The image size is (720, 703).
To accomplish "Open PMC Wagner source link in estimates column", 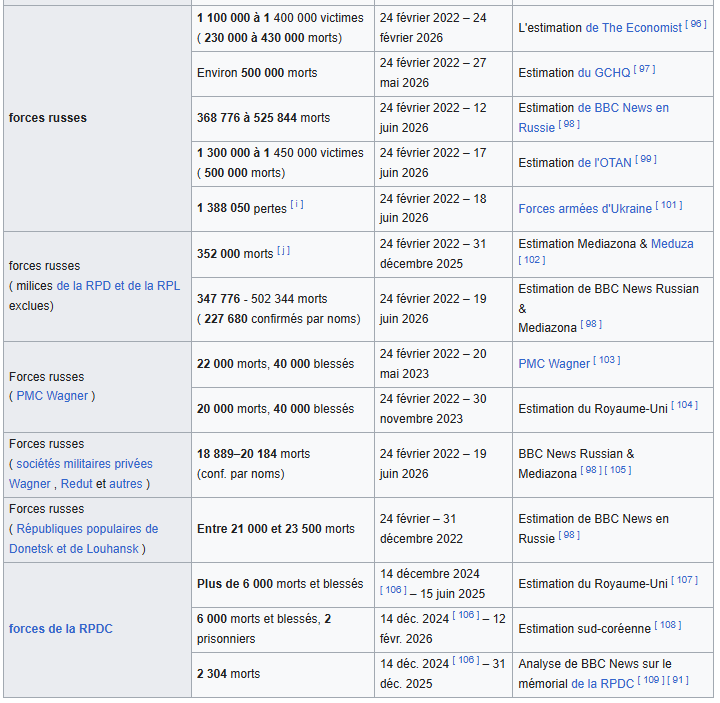I will click(554, 364).
